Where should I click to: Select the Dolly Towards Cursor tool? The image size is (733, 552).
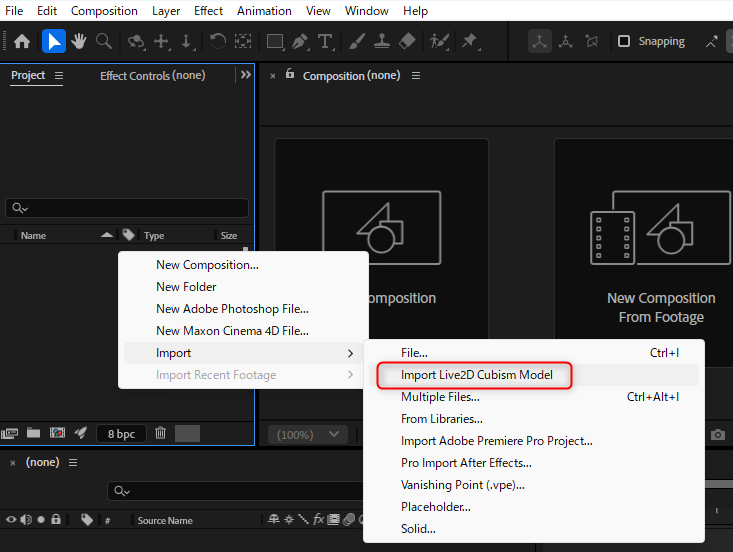click(x=186, y=42)
